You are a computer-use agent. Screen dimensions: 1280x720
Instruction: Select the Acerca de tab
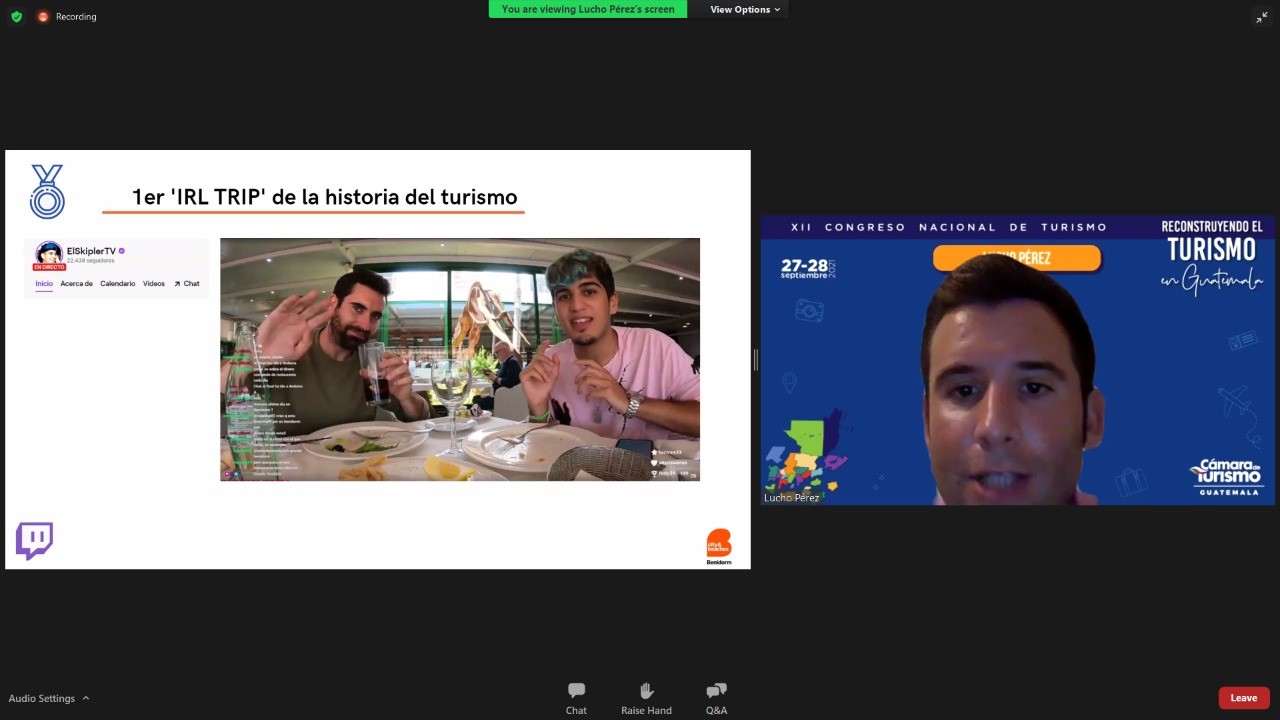pos(76,284)
